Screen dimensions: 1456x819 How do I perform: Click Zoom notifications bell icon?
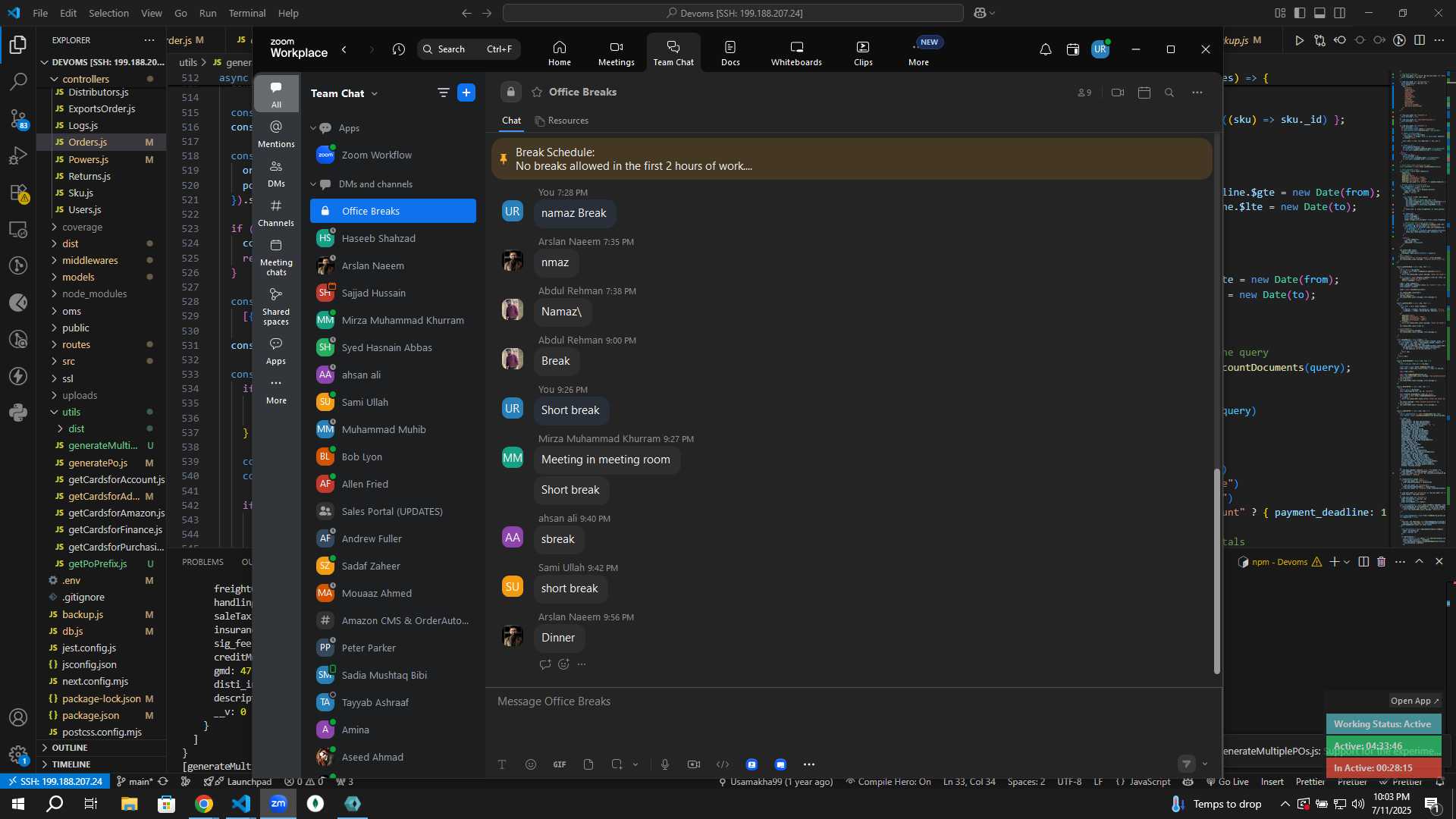tap(1045, 49)
